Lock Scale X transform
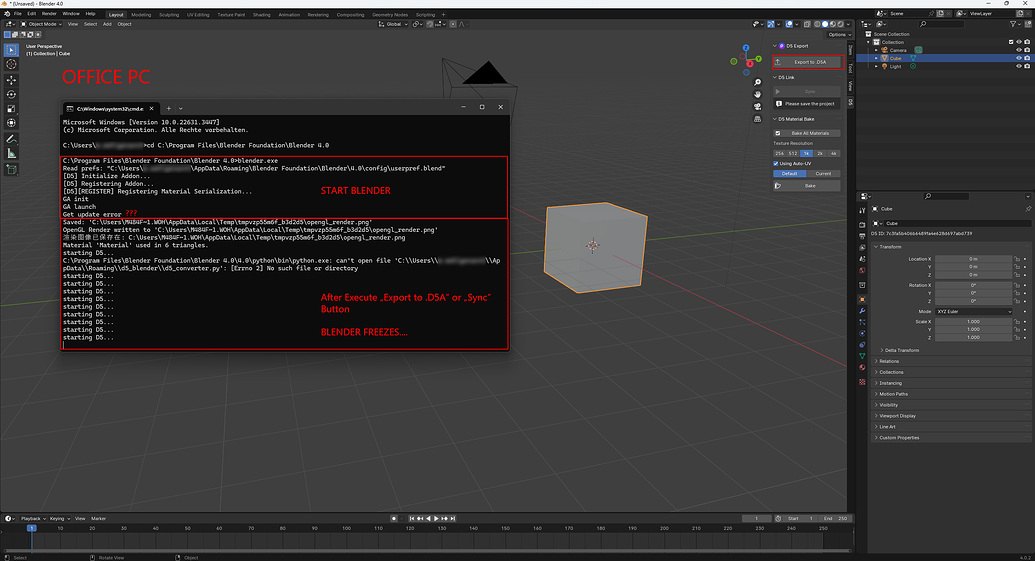 point(1017,321)
